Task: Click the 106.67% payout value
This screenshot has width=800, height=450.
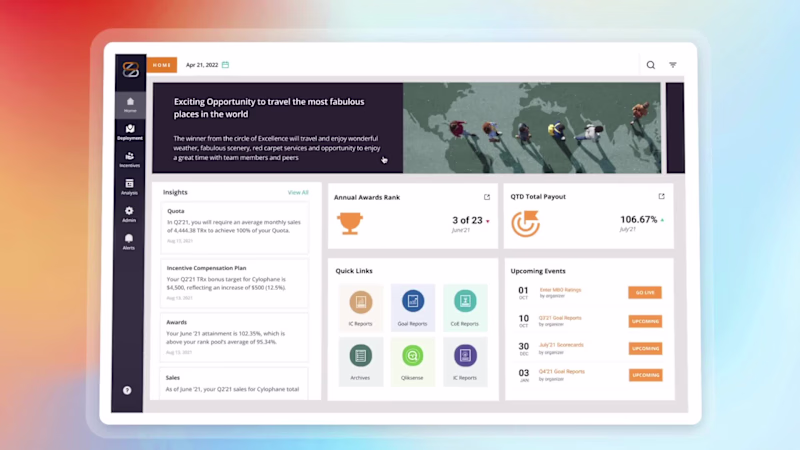Action: coord(639,219)
